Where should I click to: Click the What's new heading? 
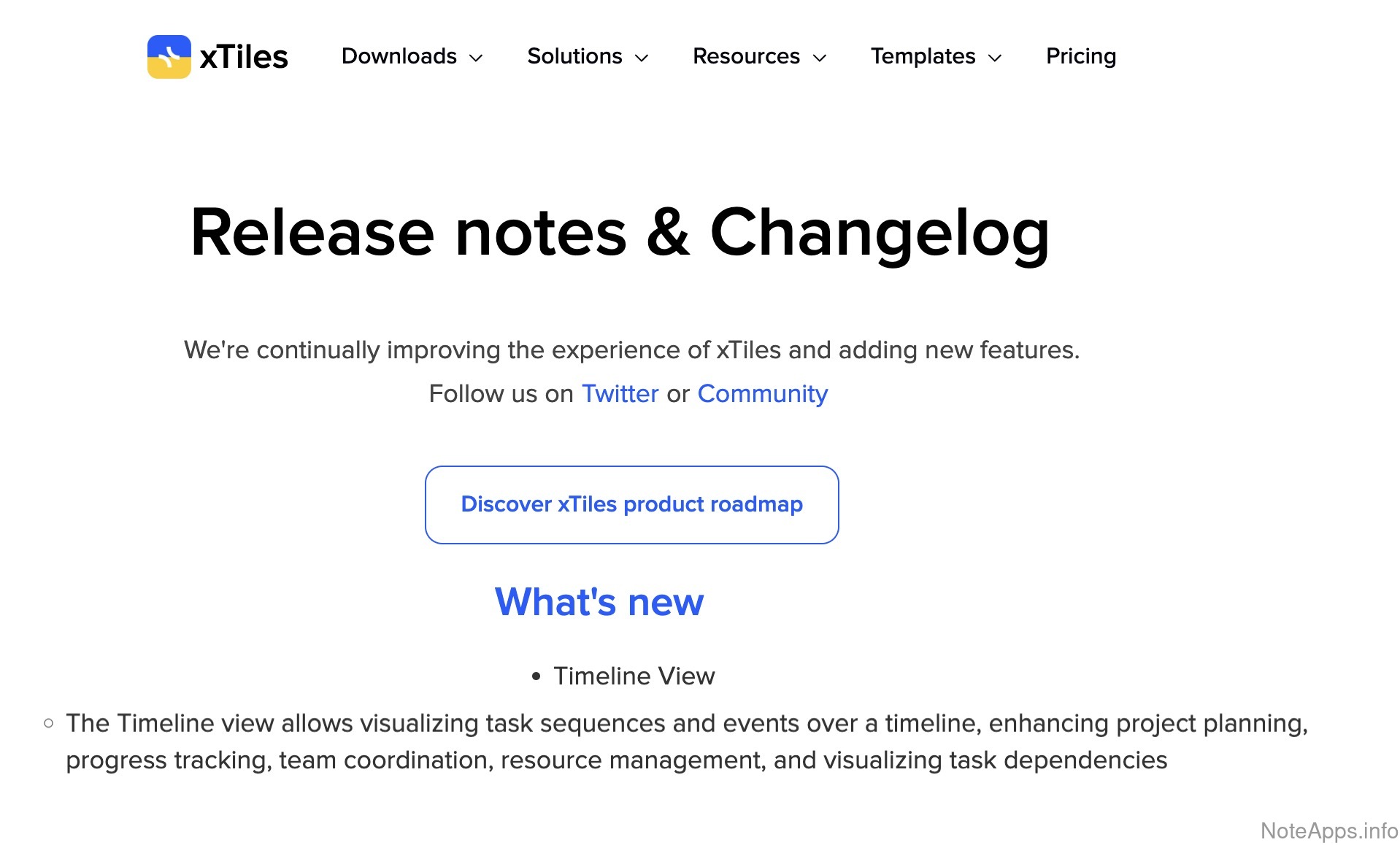pos(599,602)
